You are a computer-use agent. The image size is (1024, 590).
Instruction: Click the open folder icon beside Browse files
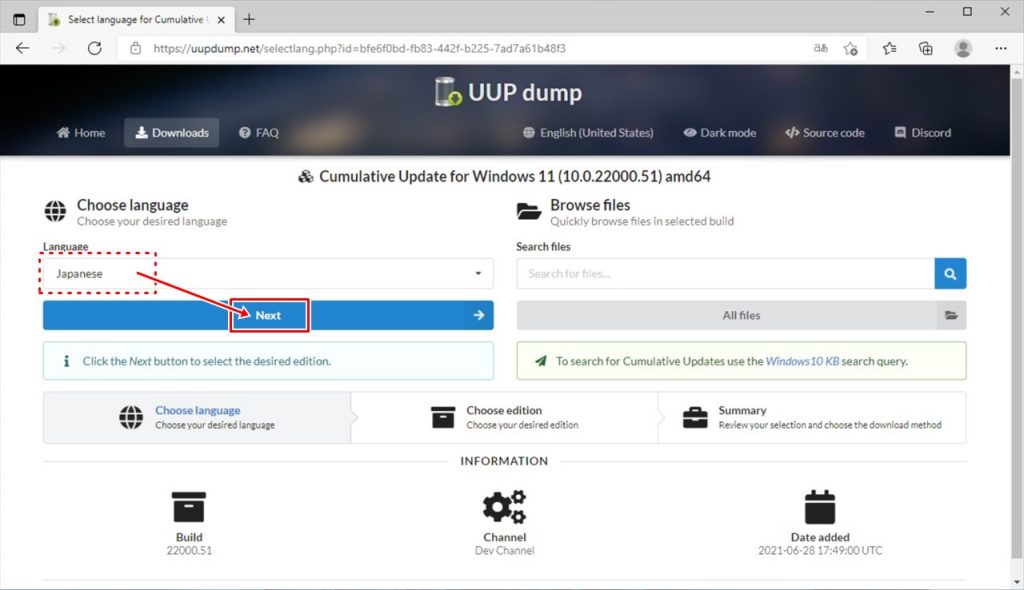[x=528, y=212]
